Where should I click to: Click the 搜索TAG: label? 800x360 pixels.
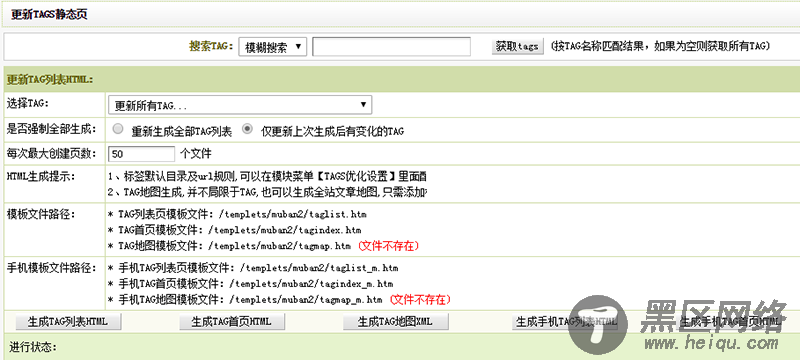(x=211, y=46)
